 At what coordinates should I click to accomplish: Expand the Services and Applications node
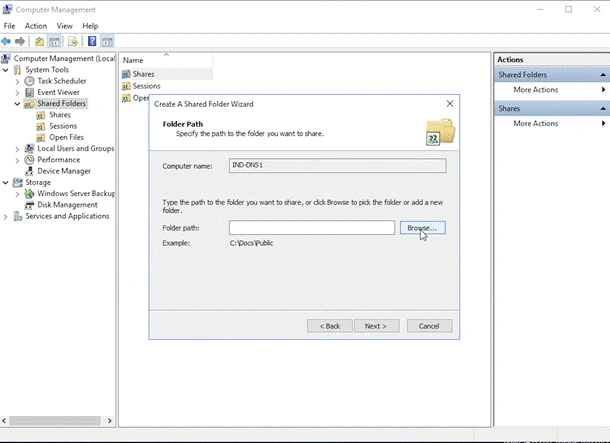[x=5, y=217]
